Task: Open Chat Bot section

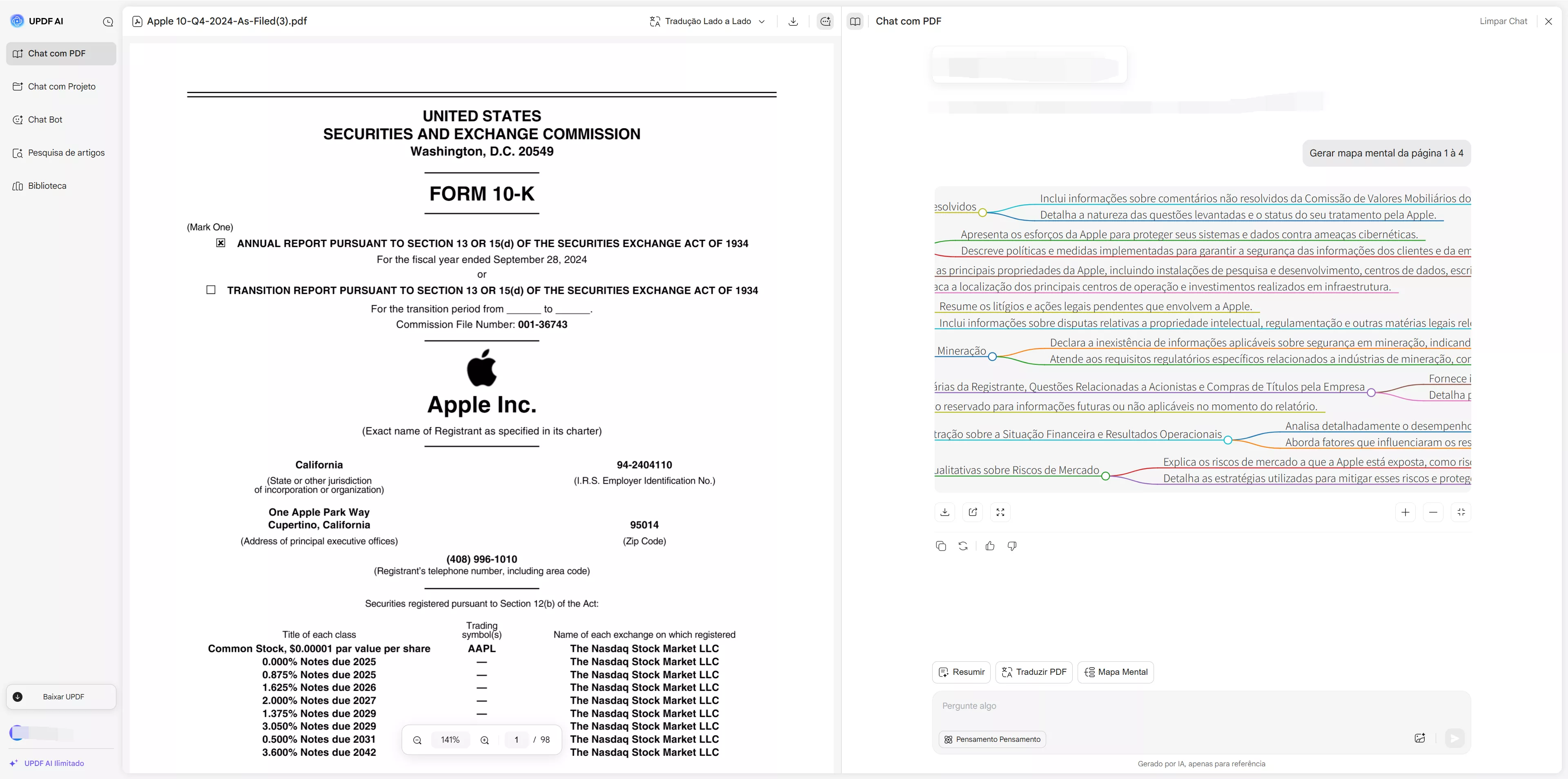Action: (61, 119)
